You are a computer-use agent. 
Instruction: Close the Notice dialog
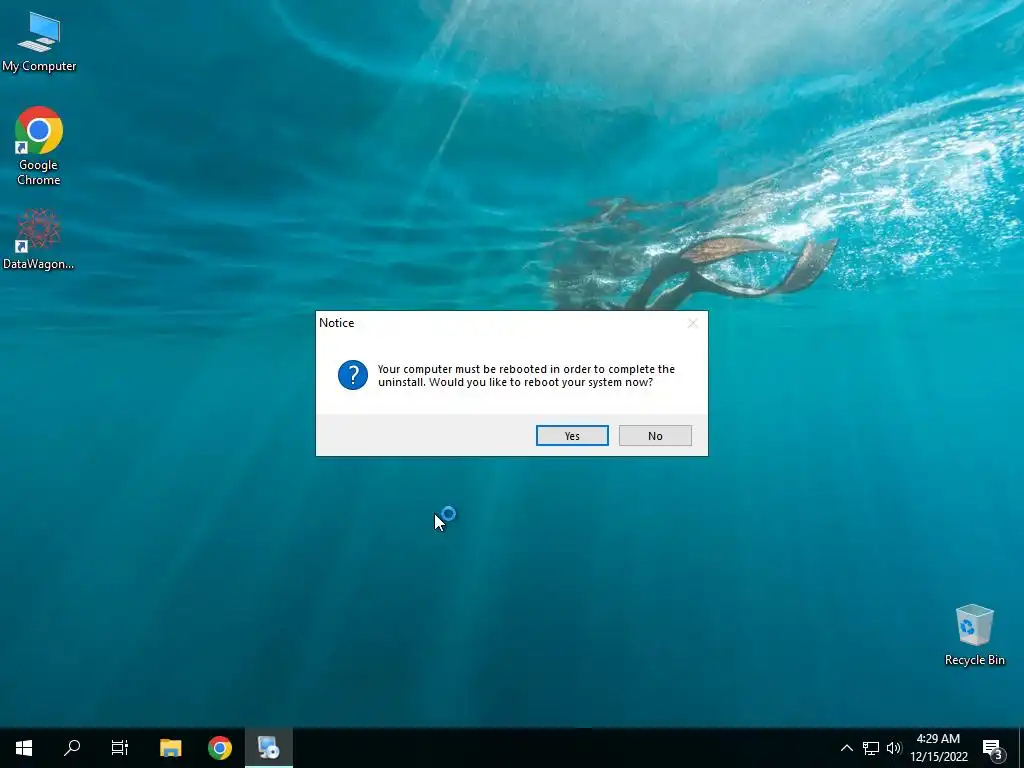[x=692, y=323]
